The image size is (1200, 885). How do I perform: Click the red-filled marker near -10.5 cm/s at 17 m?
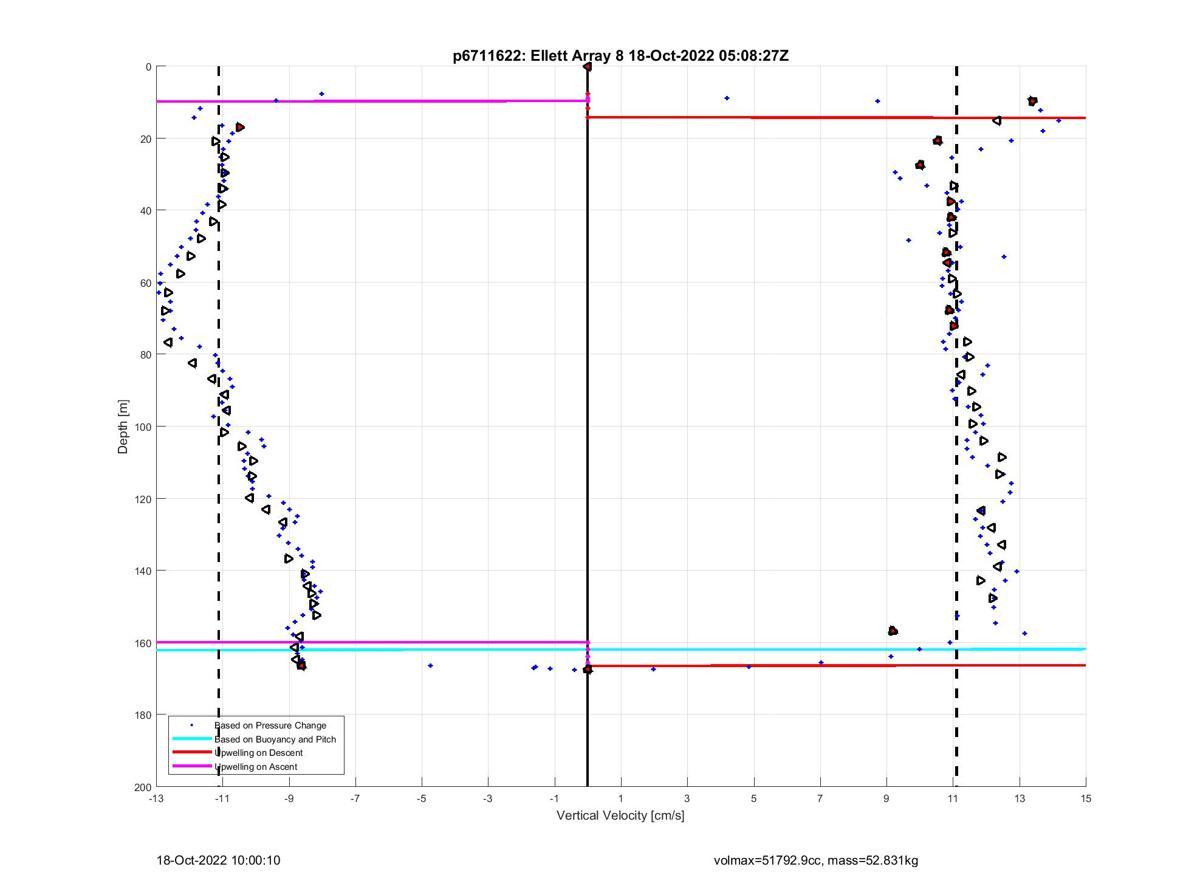tap(240, 127)
